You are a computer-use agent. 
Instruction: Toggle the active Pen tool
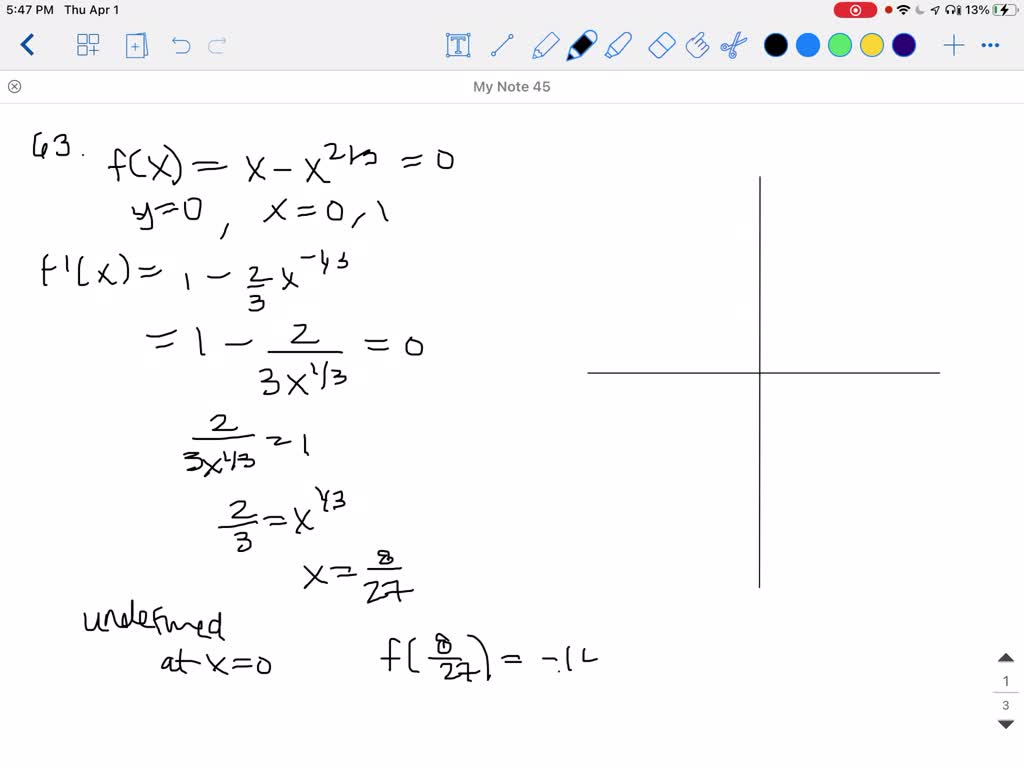point(581,45)
